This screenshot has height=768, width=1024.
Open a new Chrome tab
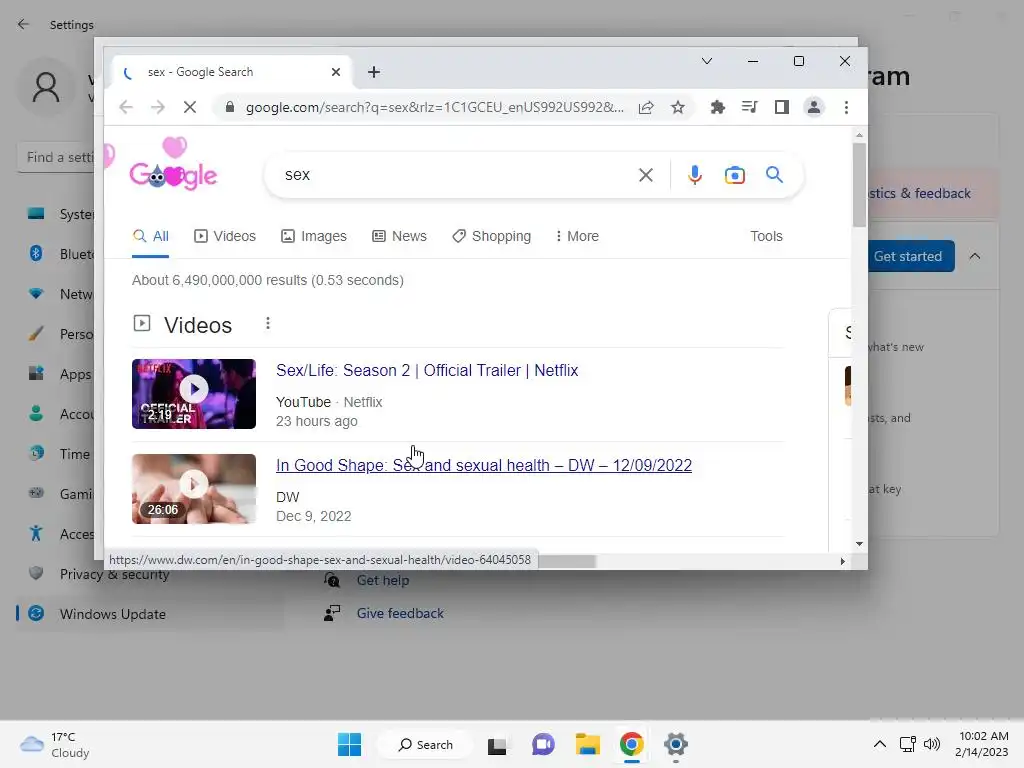click(x=374, y=72)
